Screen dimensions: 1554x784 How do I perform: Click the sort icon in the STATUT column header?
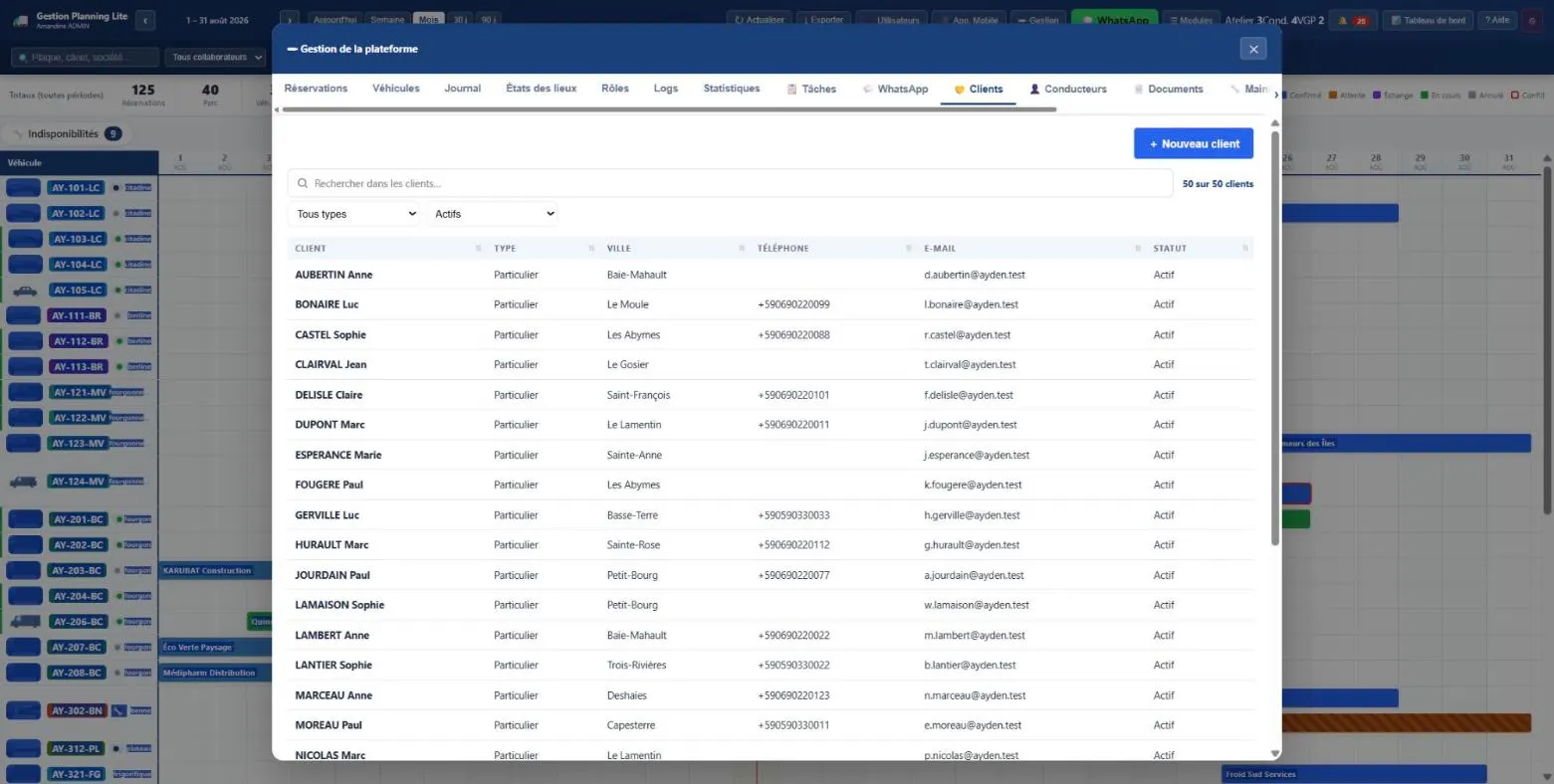point(1244,249)
